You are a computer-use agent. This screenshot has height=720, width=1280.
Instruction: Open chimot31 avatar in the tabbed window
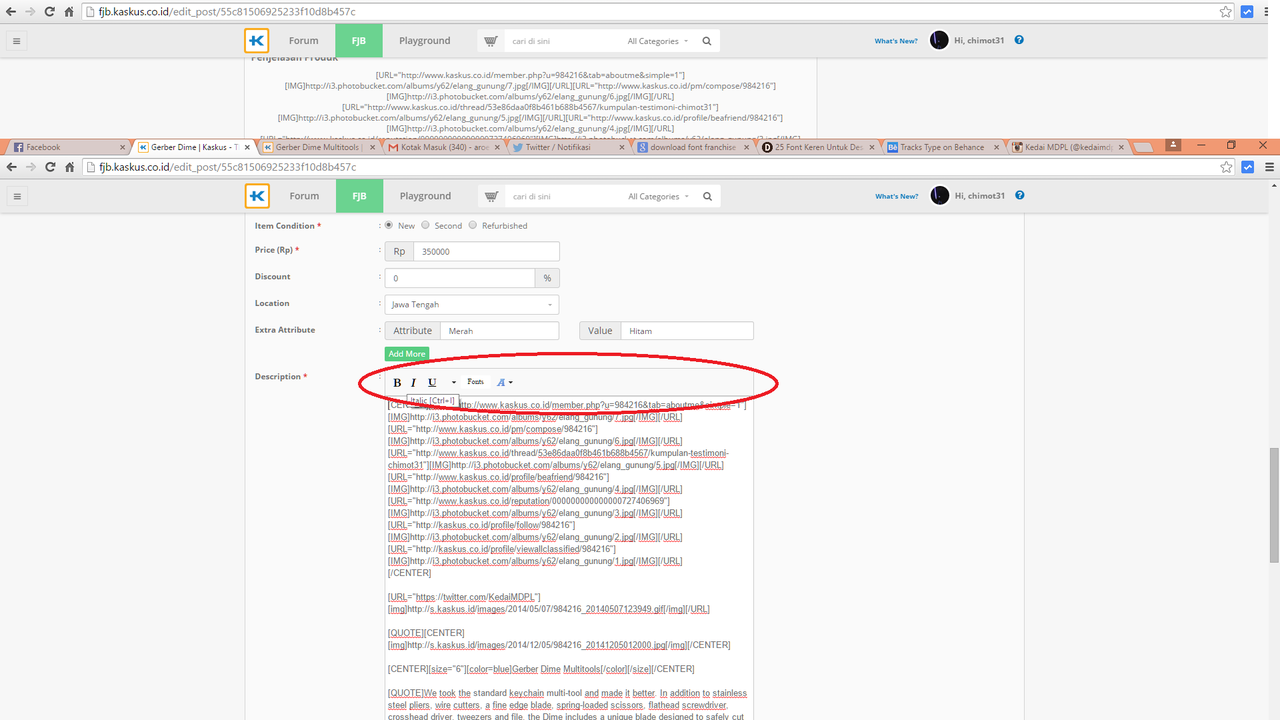click(x=939, y=196)
